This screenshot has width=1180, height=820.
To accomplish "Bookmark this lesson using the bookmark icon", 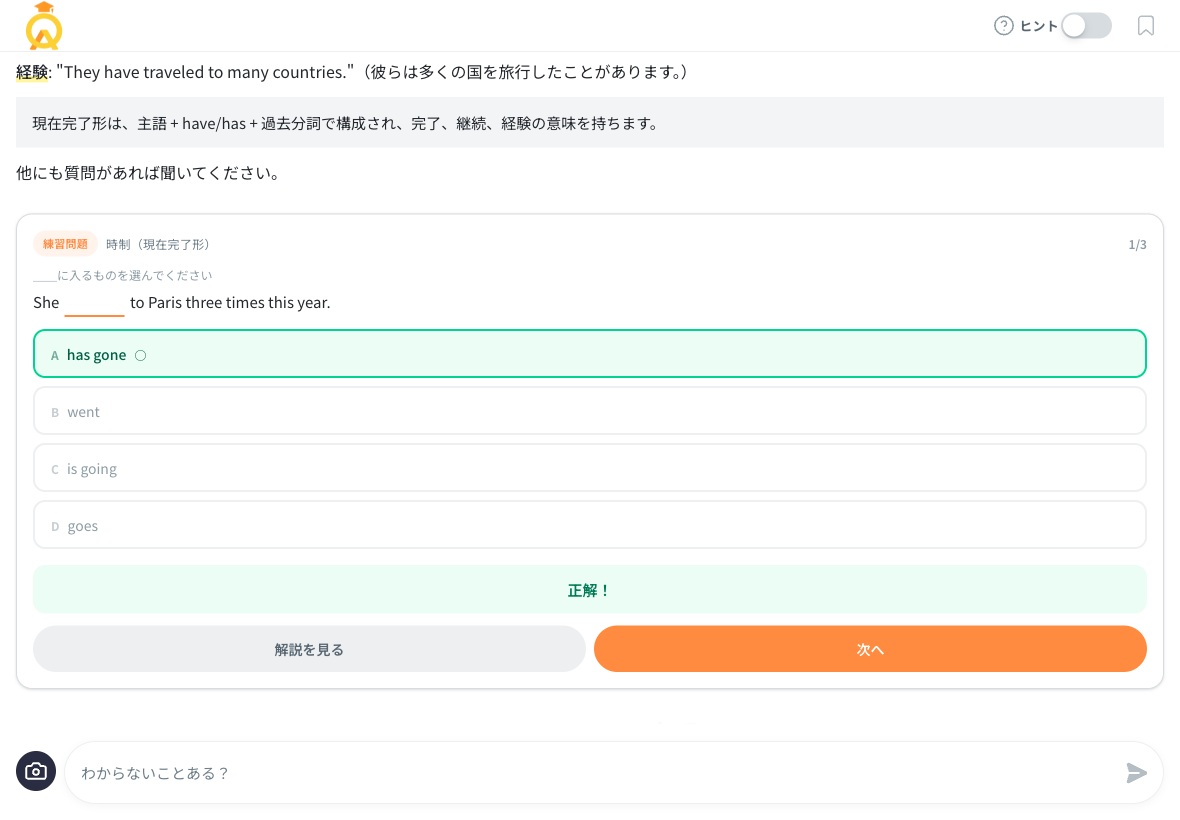I will pos(1145,26).
